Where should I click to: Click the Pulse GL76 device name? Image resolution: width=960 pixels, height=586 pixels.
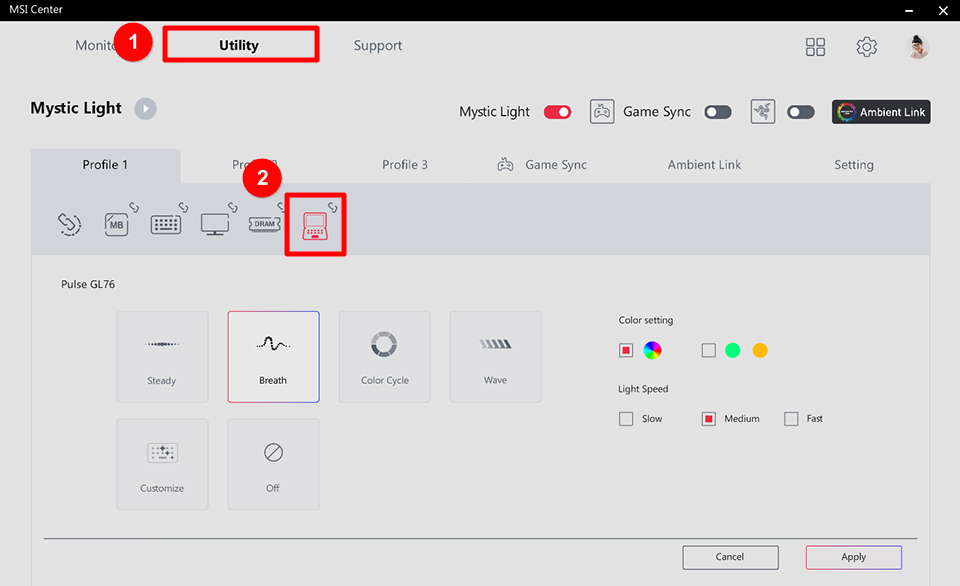click(x=88, y=284)
